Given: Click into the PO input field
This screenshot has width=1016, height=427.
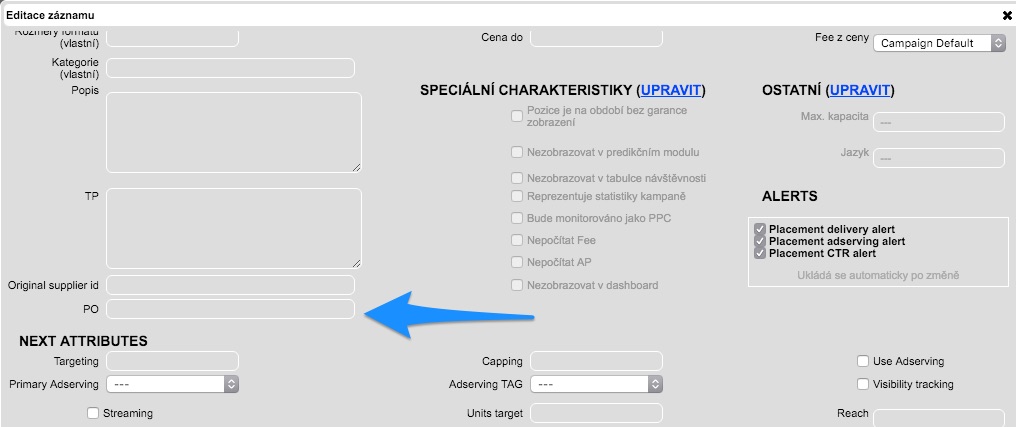Looking at the screenshot, I should click(x=230, y=309).
